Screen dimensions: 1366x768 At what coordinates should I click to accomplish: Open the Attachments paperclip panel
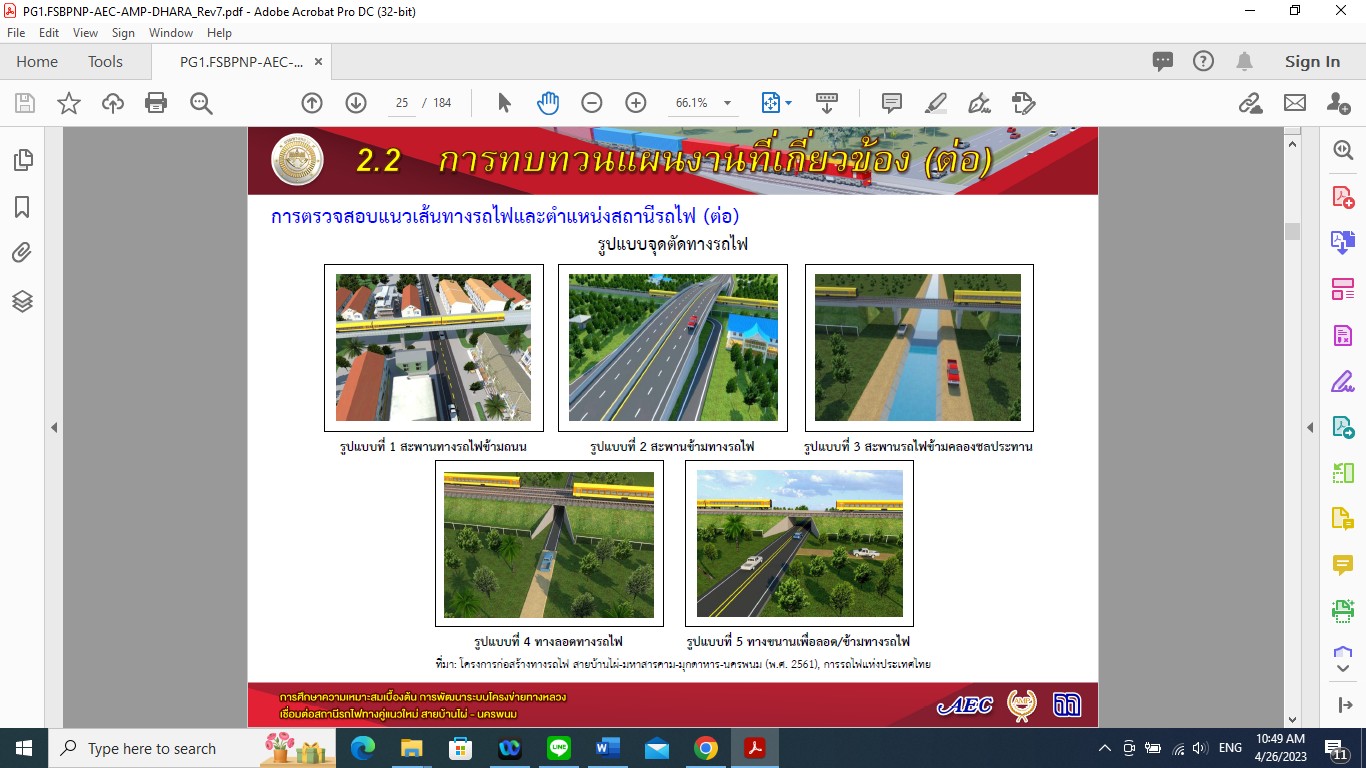coord(22,253)
